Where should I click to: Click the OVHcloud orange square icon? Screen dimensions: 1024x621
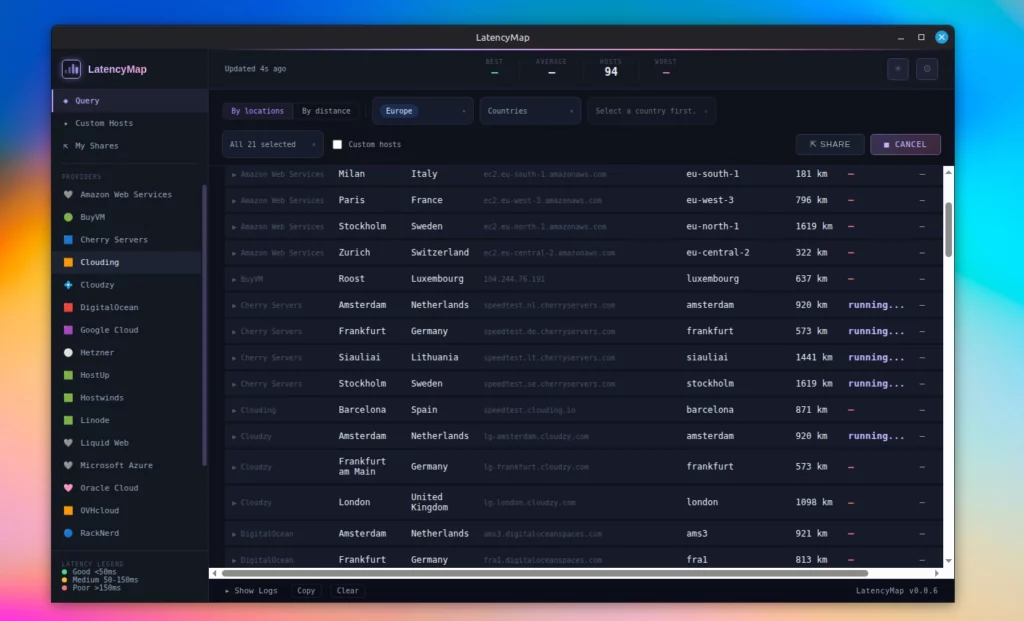tap(68, 511)
